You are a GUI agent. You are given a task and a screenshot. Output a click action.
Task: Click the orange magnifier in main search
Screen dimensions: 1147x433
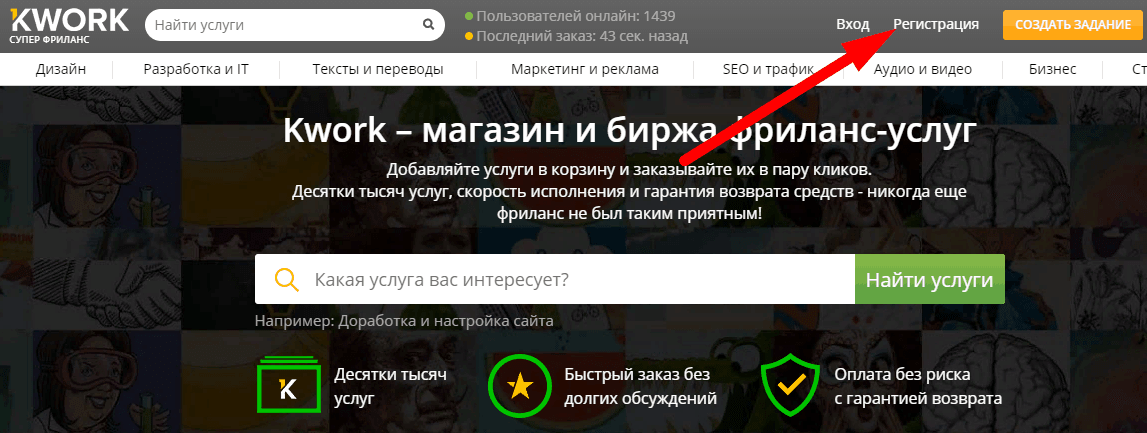click(x=286, y=279)
